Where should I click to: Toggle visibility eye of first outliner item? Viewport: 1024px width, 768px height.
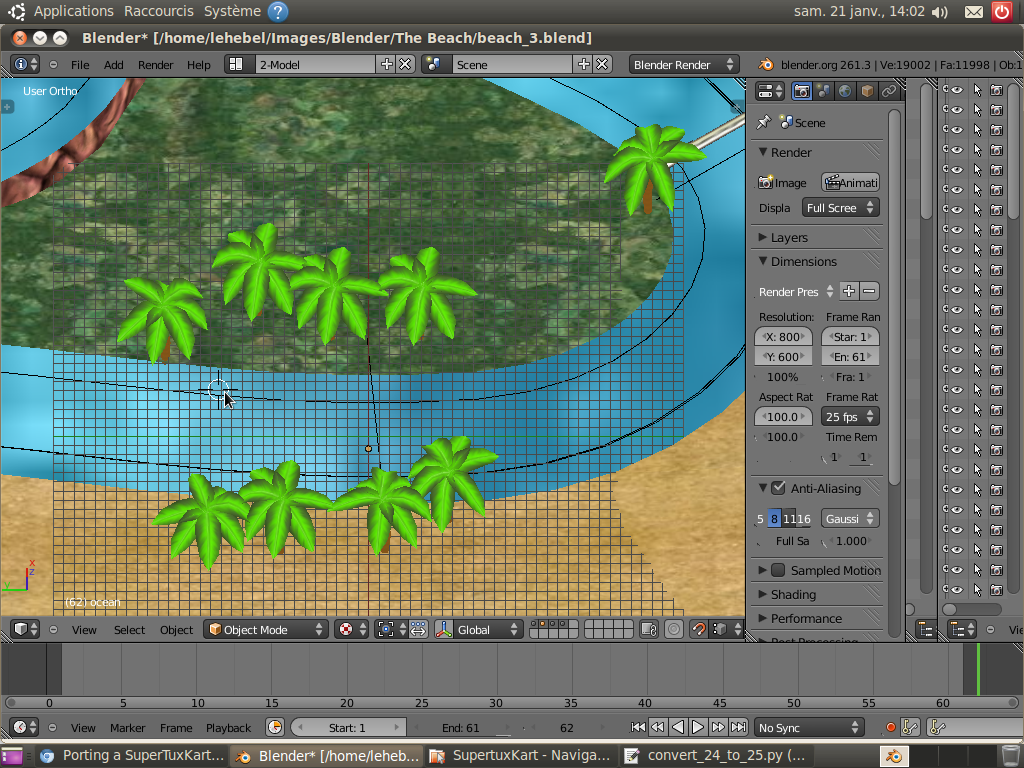tap(956, 90)
